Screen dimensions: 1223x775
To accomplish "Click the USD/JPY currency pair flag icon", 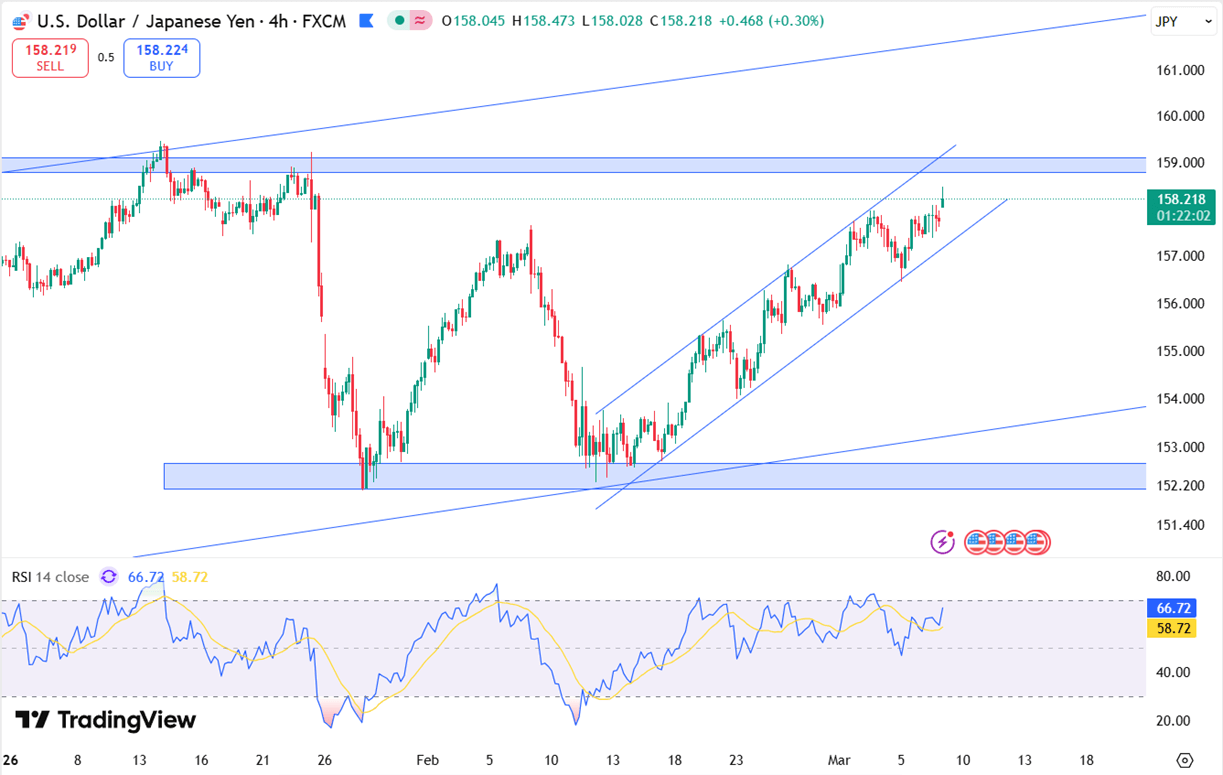I will pyautogui.click(x=20, y=20).
